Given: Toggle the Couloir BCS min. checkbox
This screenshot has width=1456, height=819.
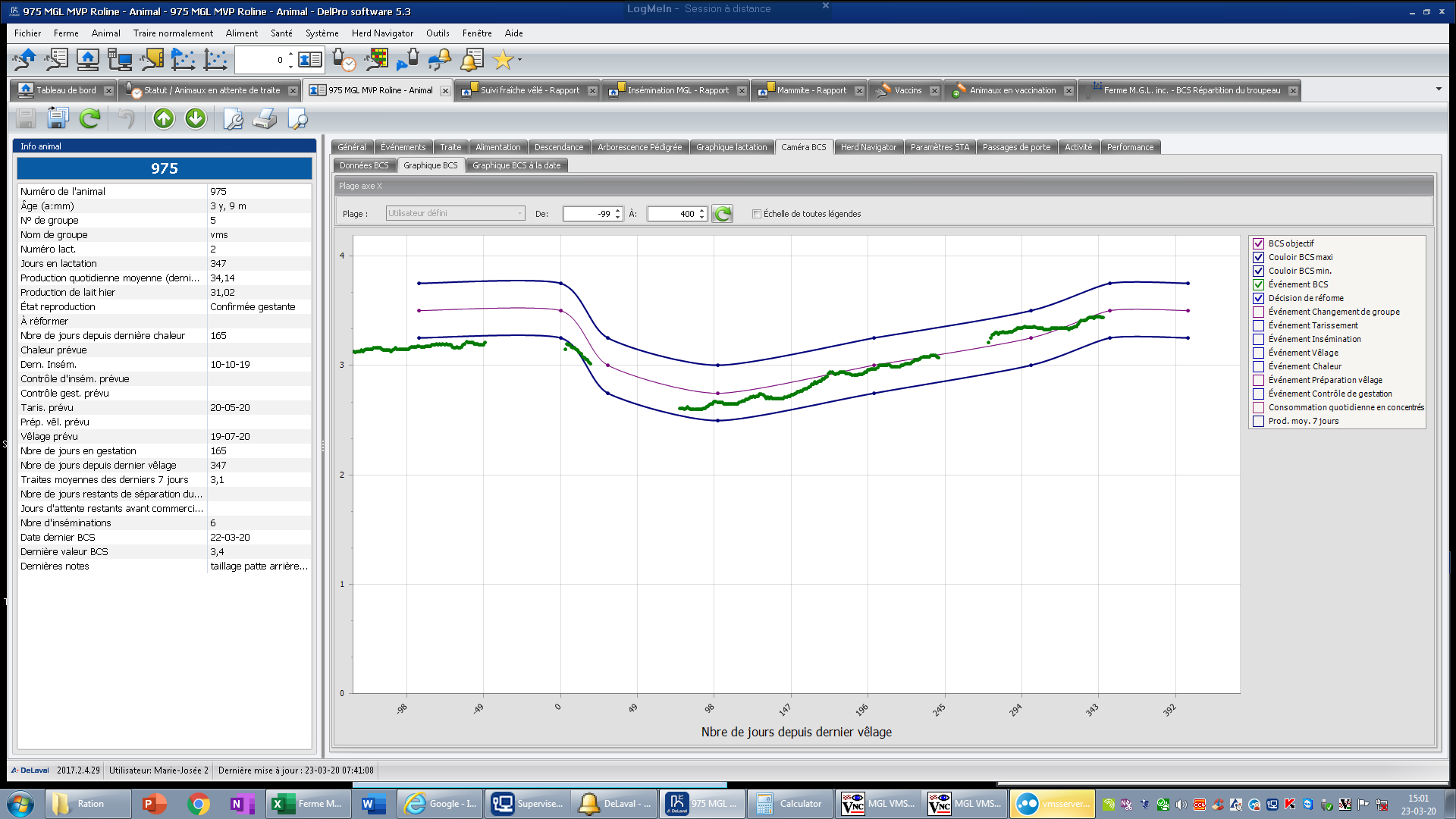Looking at the screenshot, I should [x=1259, y=271].
